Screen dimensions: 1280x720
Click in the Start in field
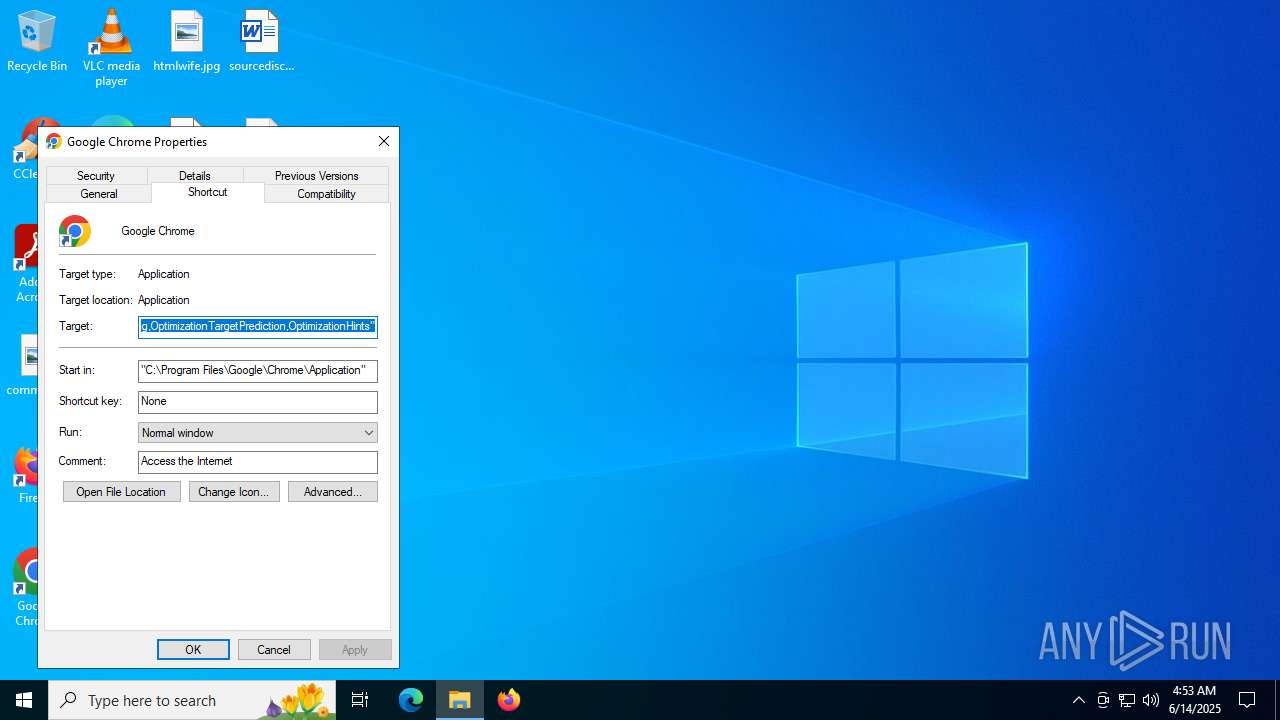click(258, 371)
